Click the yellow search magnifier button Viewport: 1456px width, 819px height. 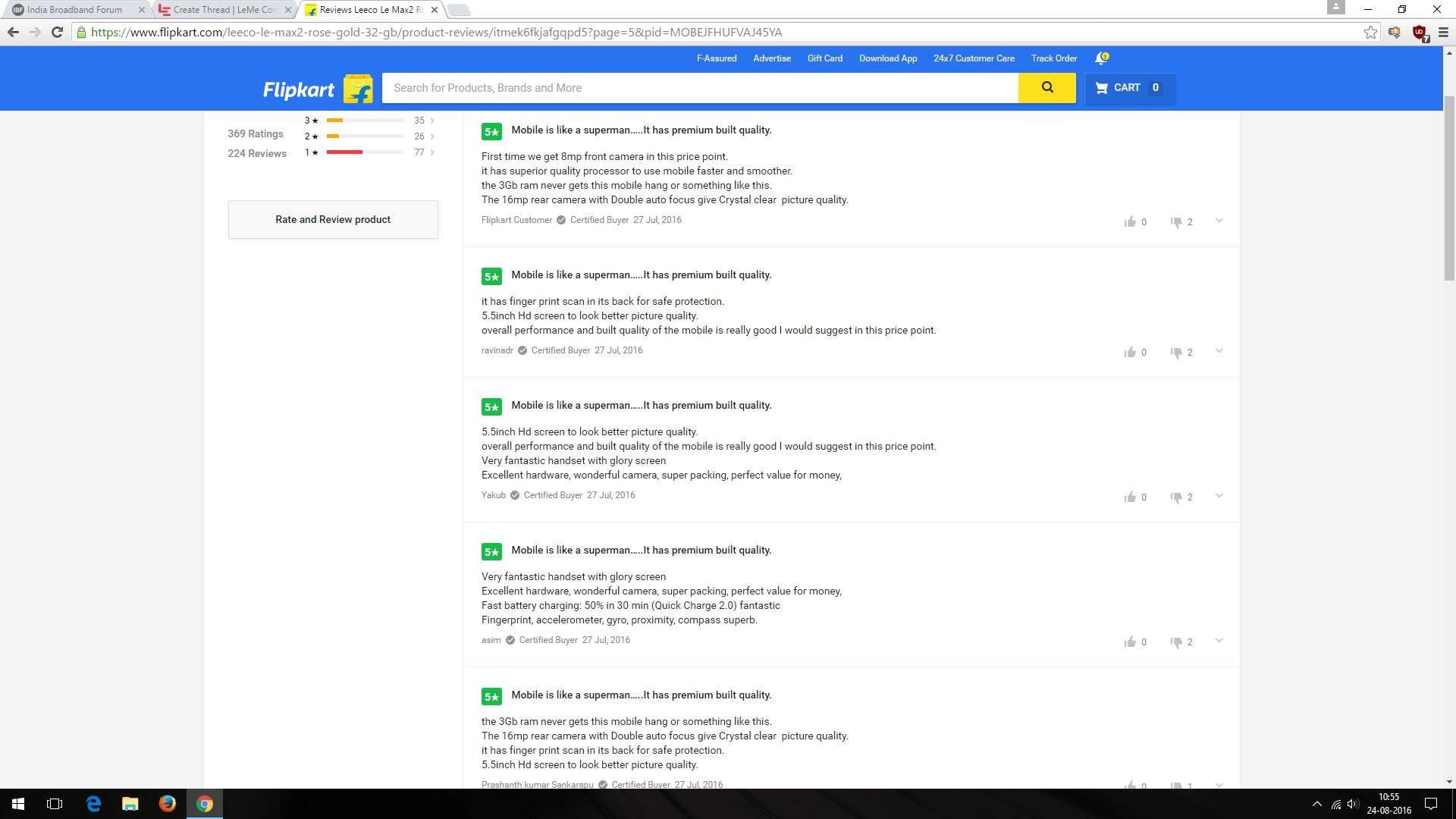coord(1046,88)
